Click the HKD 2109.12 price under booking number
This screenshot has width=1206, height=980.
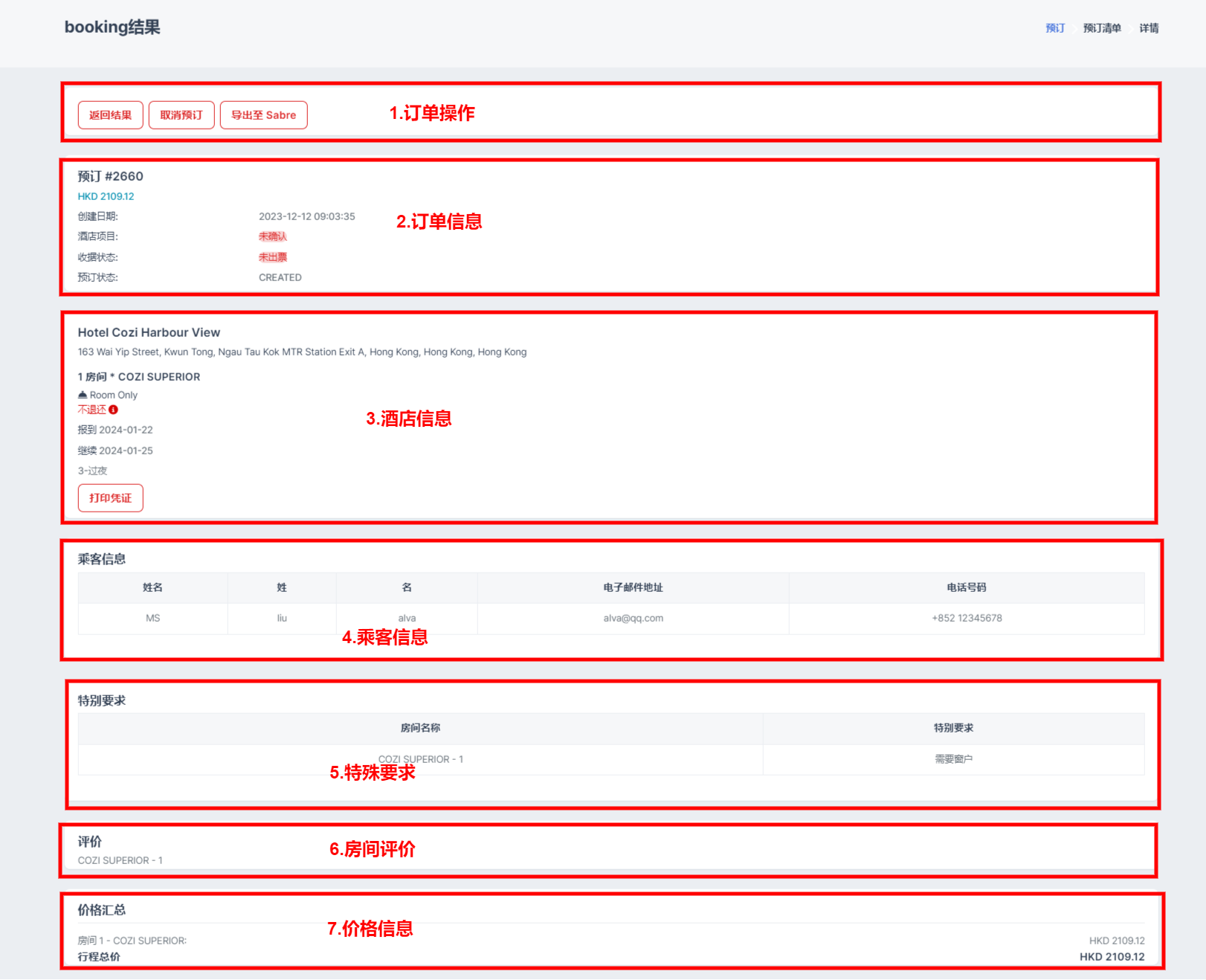[x=106, y=196]
